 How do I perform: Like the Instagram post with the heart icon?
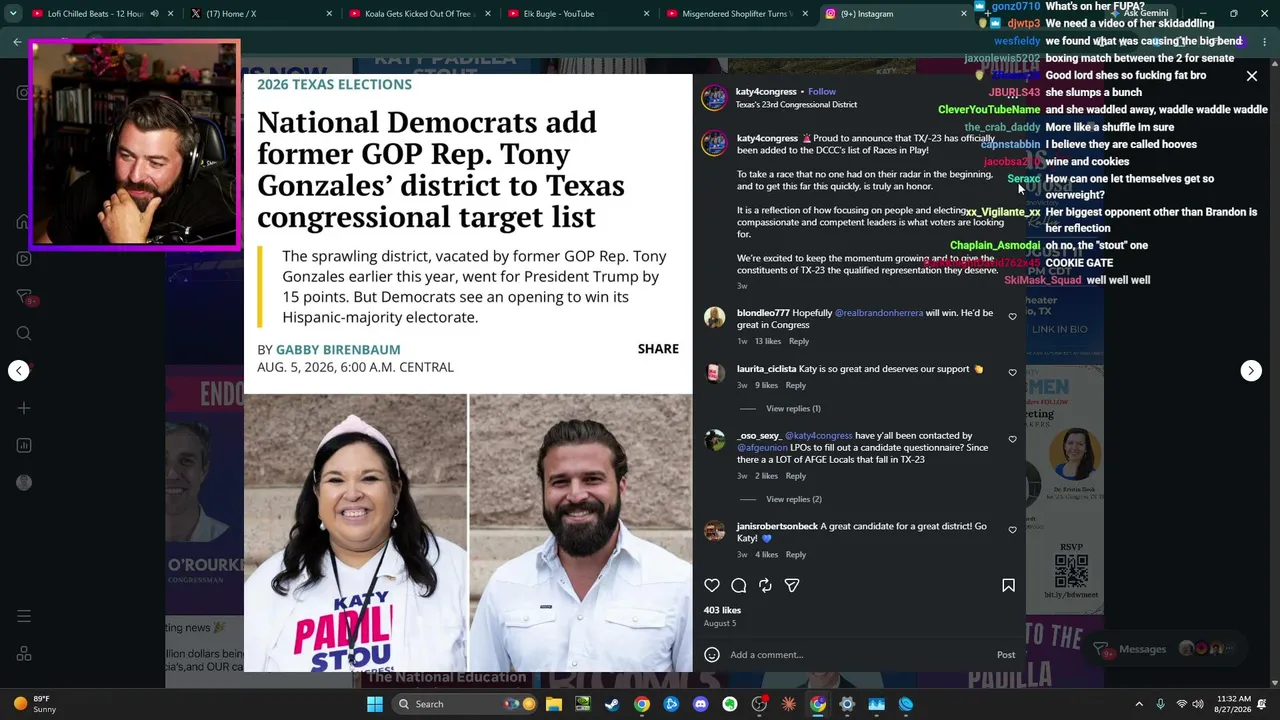(x=712, y=585)
